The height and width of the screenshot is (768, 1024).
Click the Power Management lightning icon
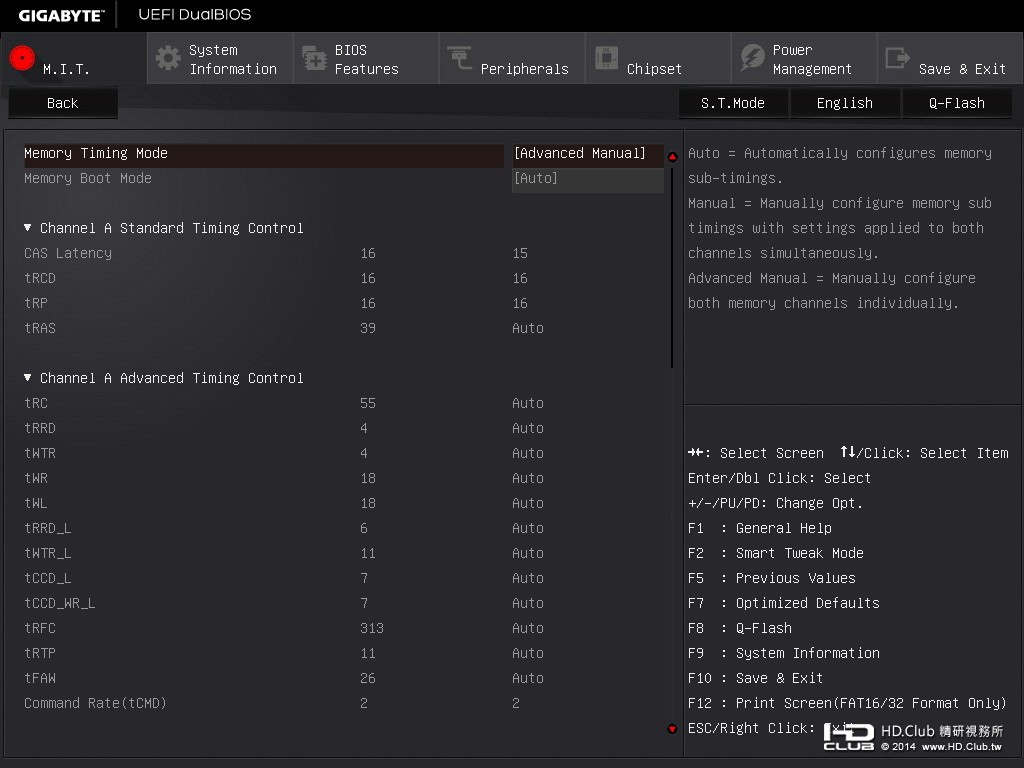[752, 58]
